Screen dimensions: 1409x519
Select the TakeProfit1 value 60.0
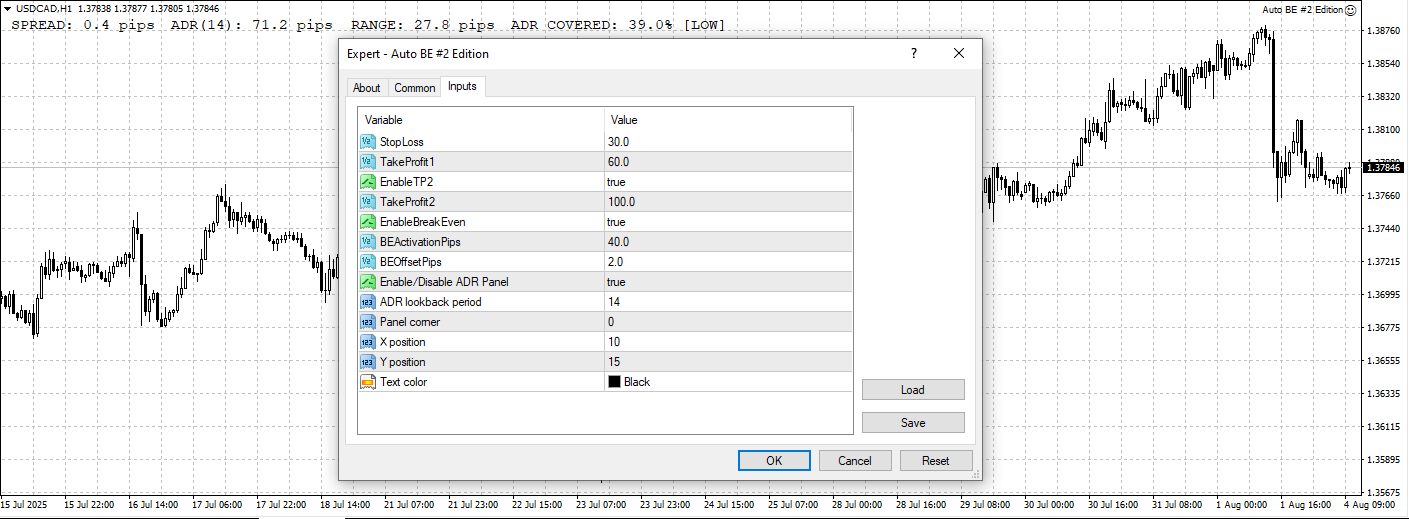pyautogui.click(x=618, y=162)
